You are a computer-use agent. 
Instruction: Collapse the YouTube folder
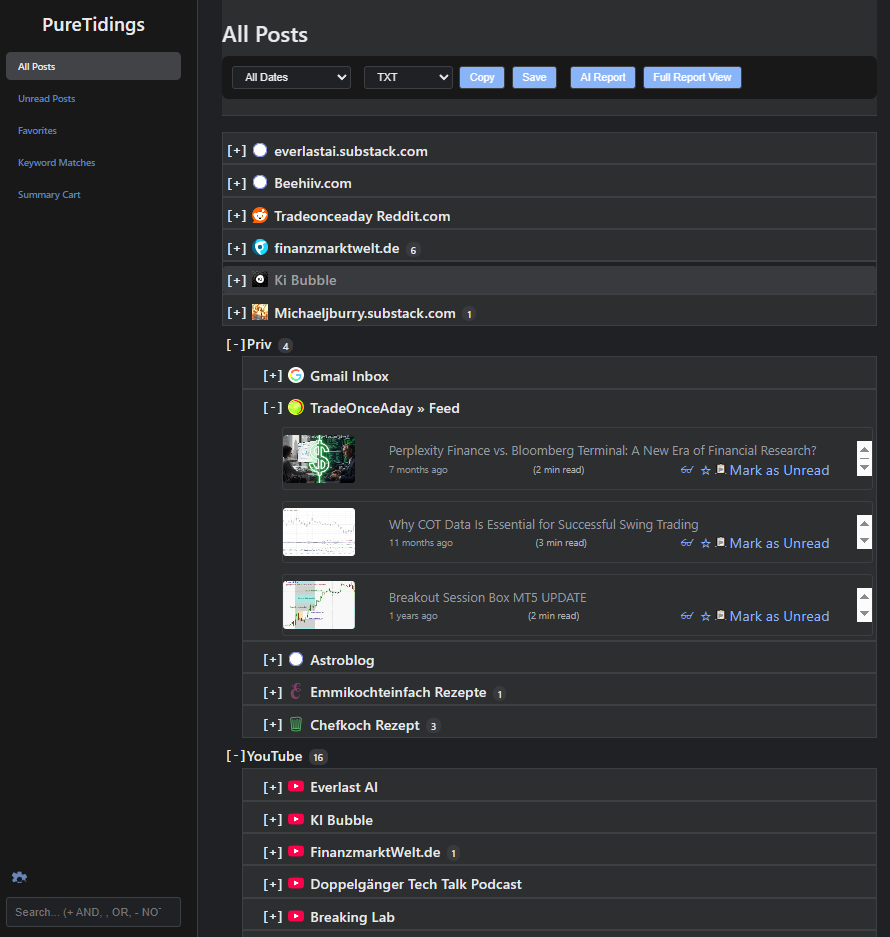coord(236,756)
